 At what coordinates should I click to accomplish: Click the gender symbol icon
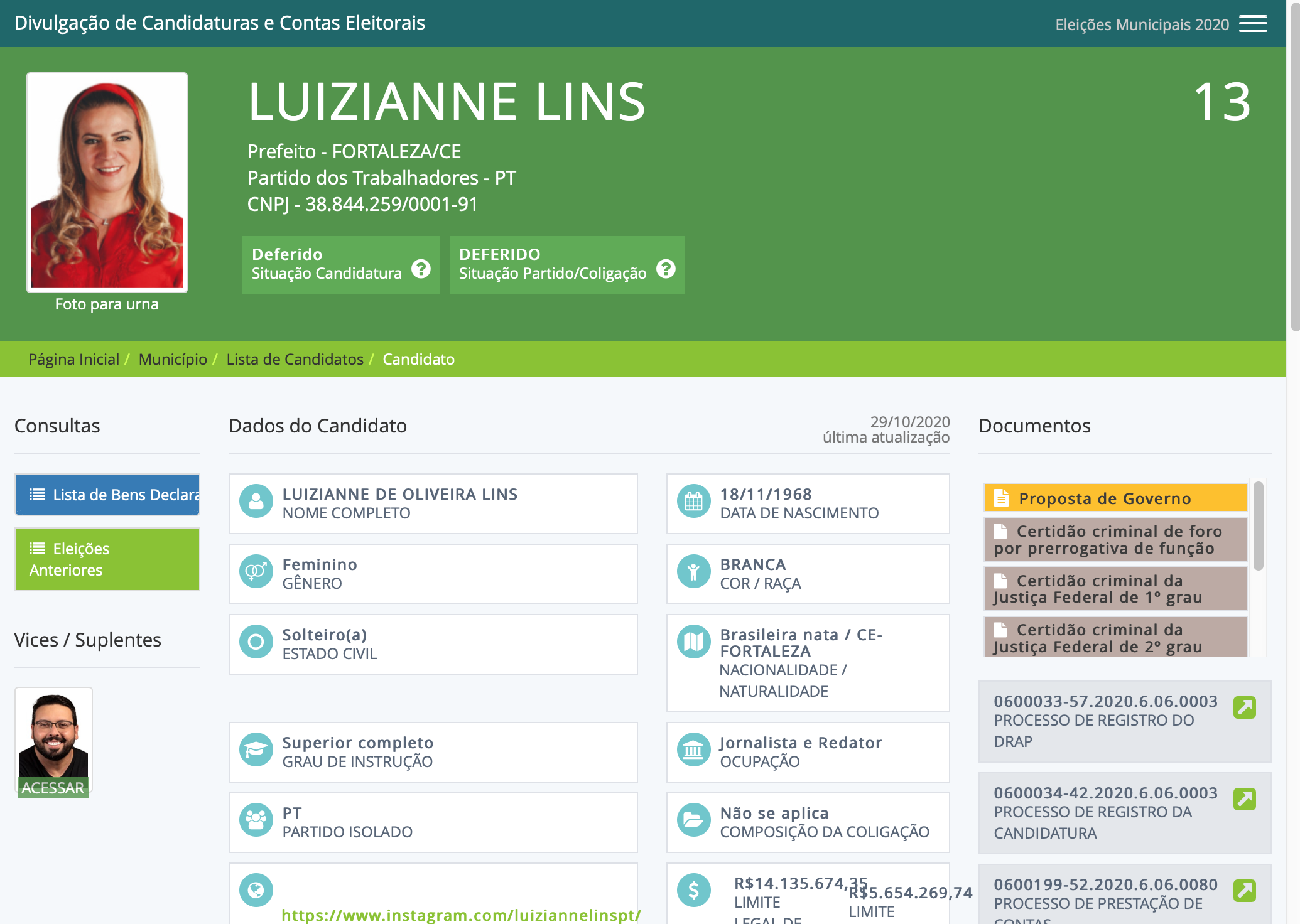256,572
